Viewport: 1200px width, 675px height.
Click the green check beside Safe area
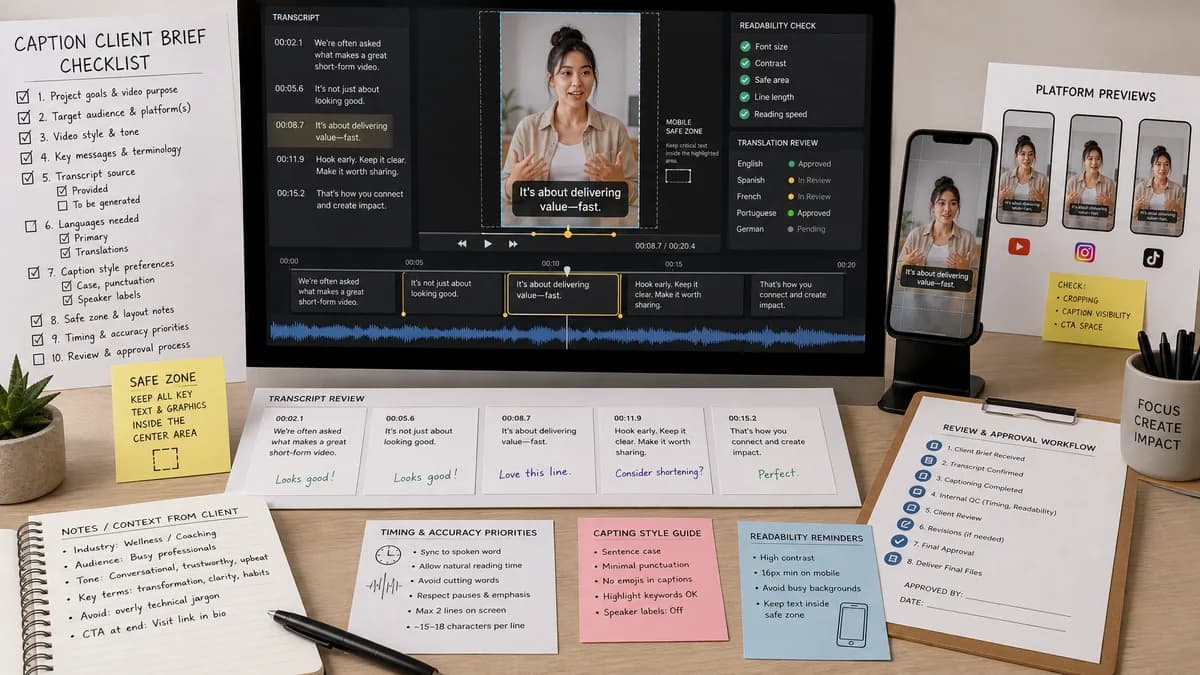(745, 80)
